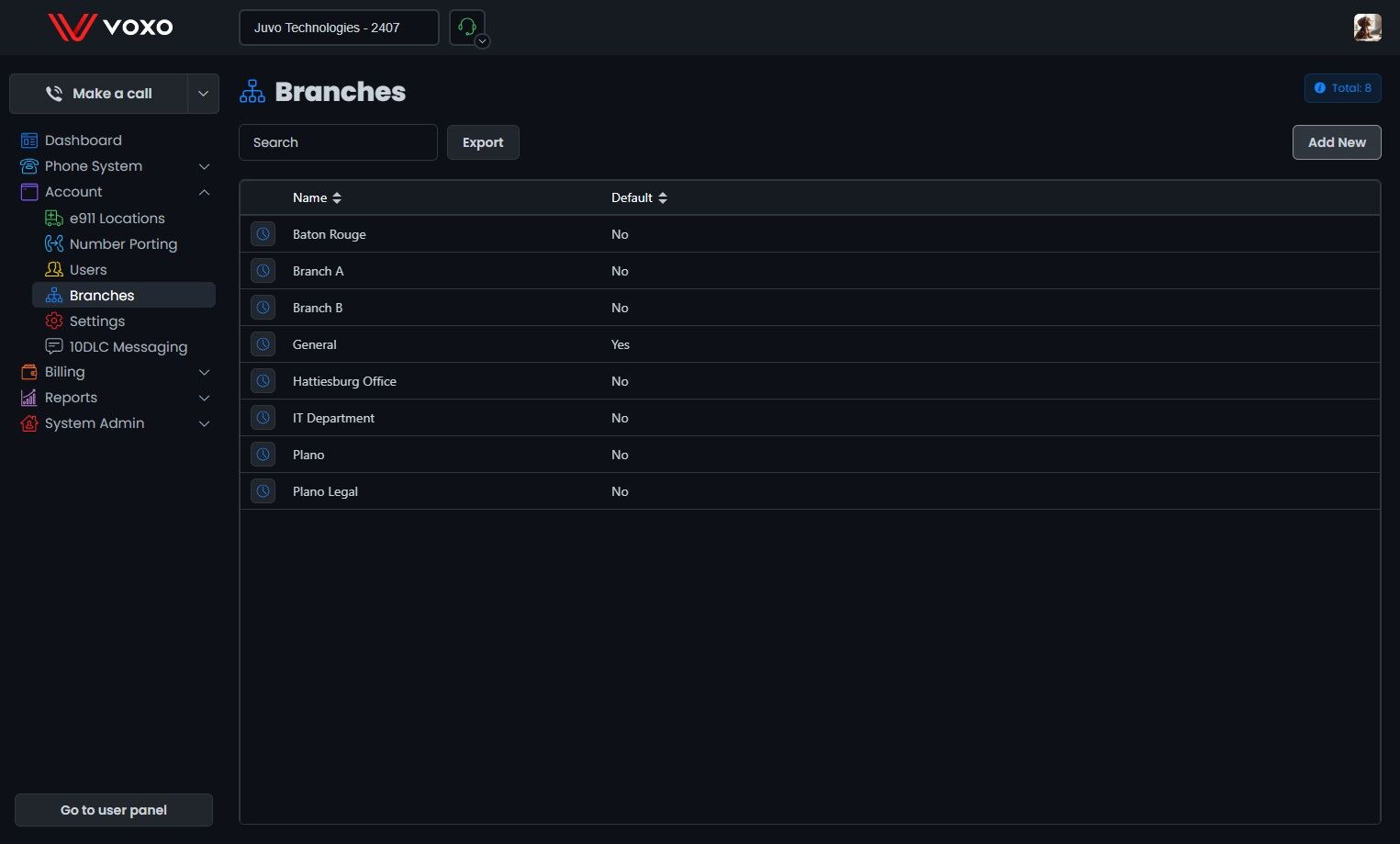Click the phone icon on Make a call

[x=54, y=94]
